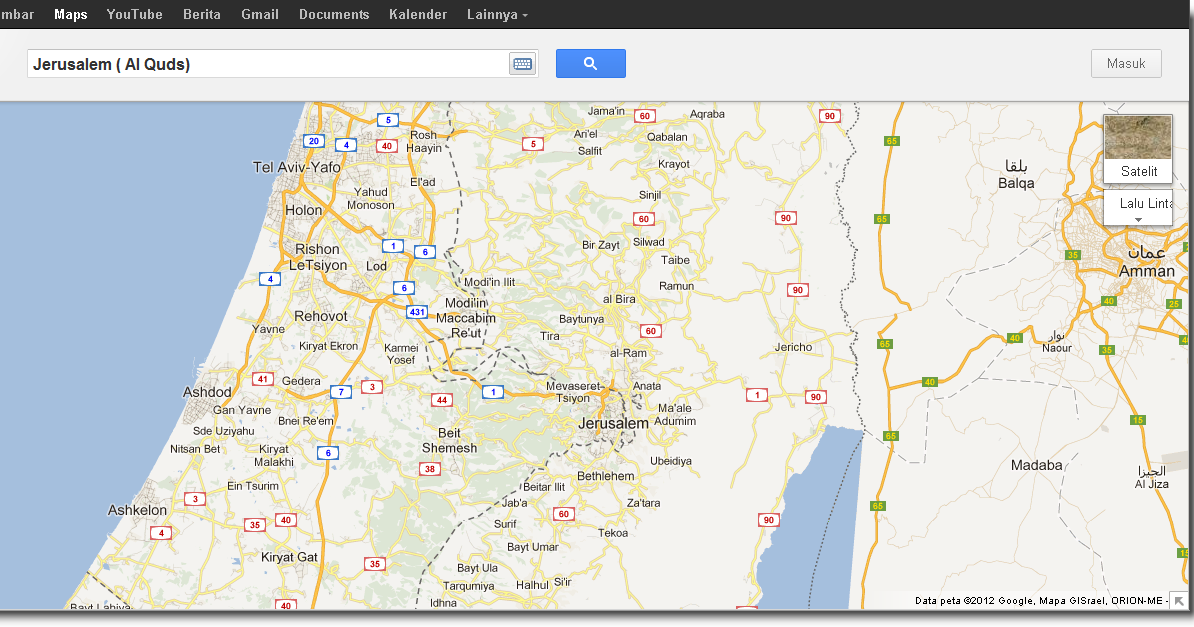Click the Kiryat Malakhi label
1194x627 pixels.
click(x=274, y=456)
